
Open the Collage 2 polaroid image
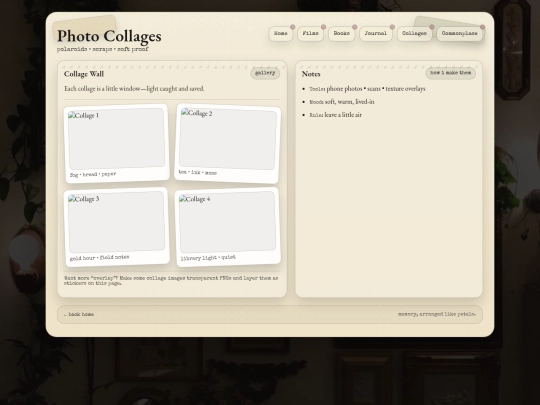coord(228,139)
